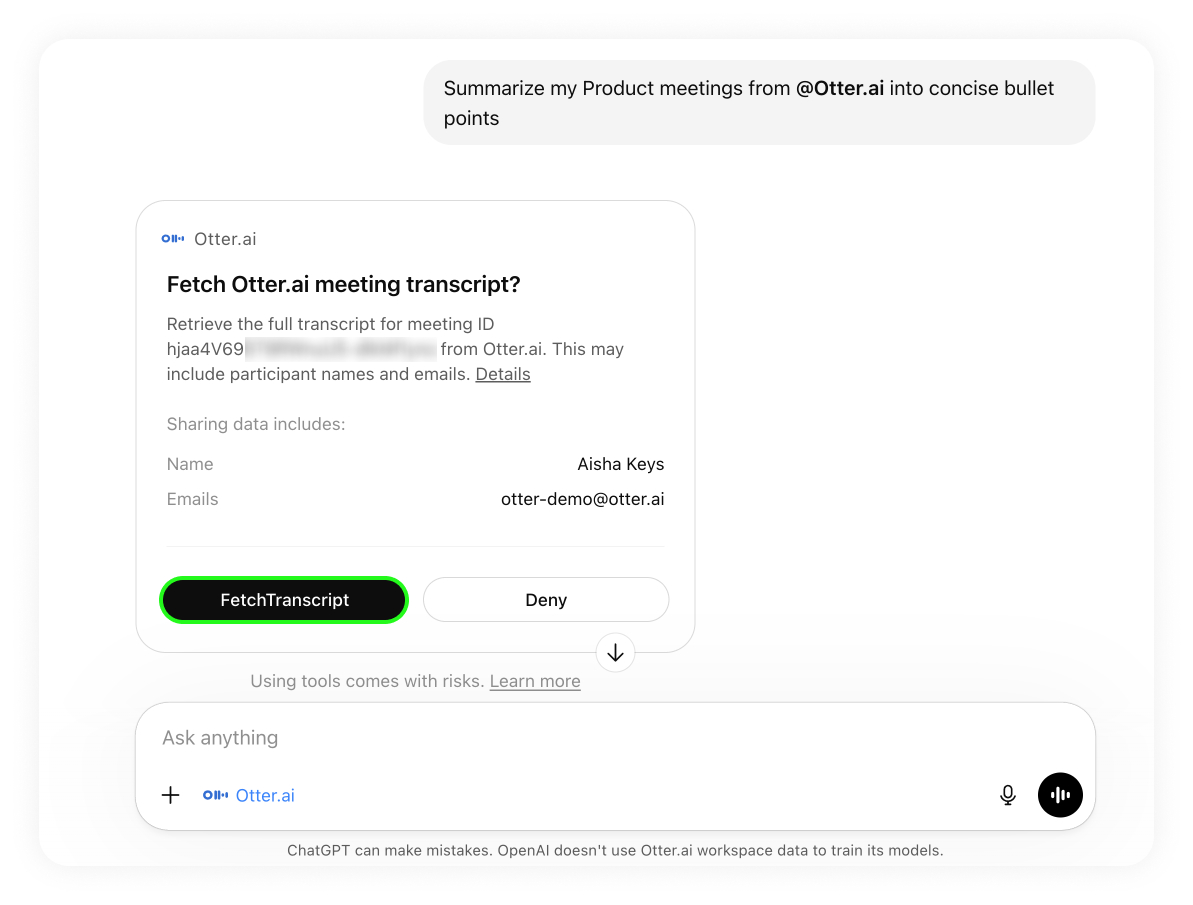The image size is (1193, 905).
Task: Open the Learn more link about tool risks
Action: [x=534, y=681]
